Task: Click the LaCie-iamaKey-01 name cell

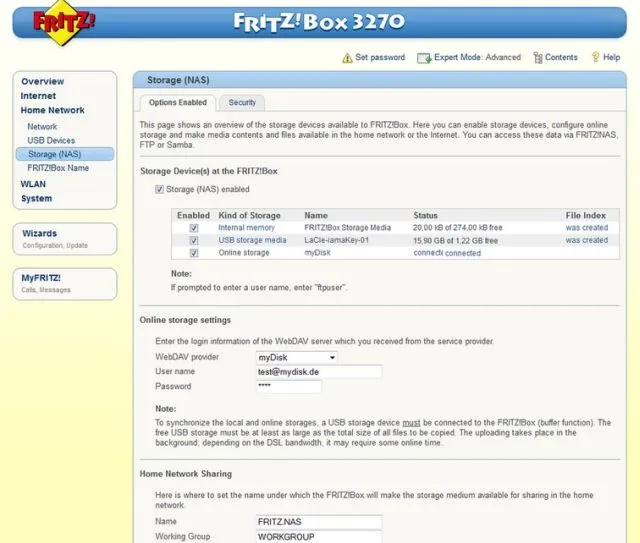Action: click(336, 240)
